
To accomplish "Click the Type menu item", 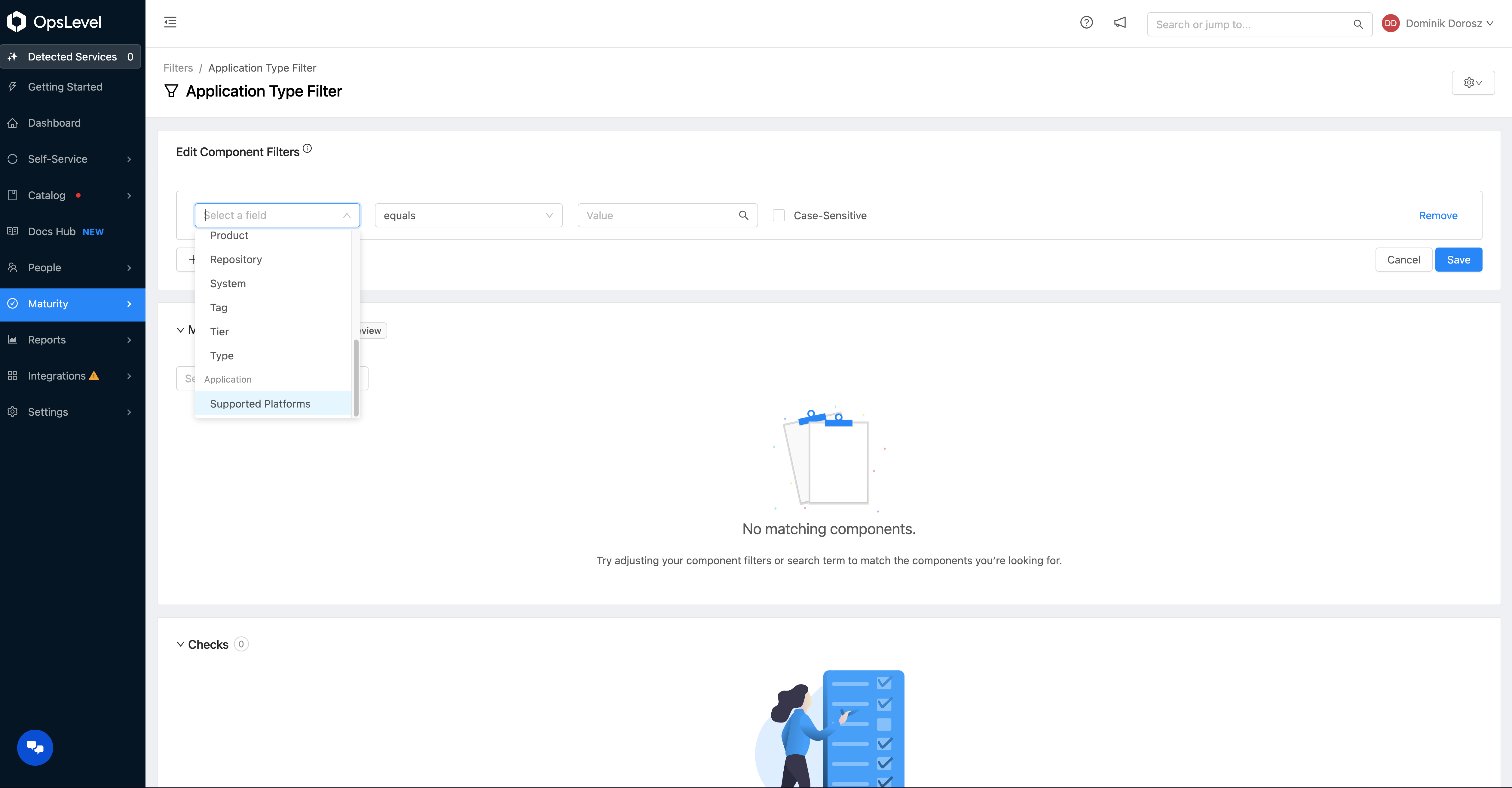I will pos(221,355).
